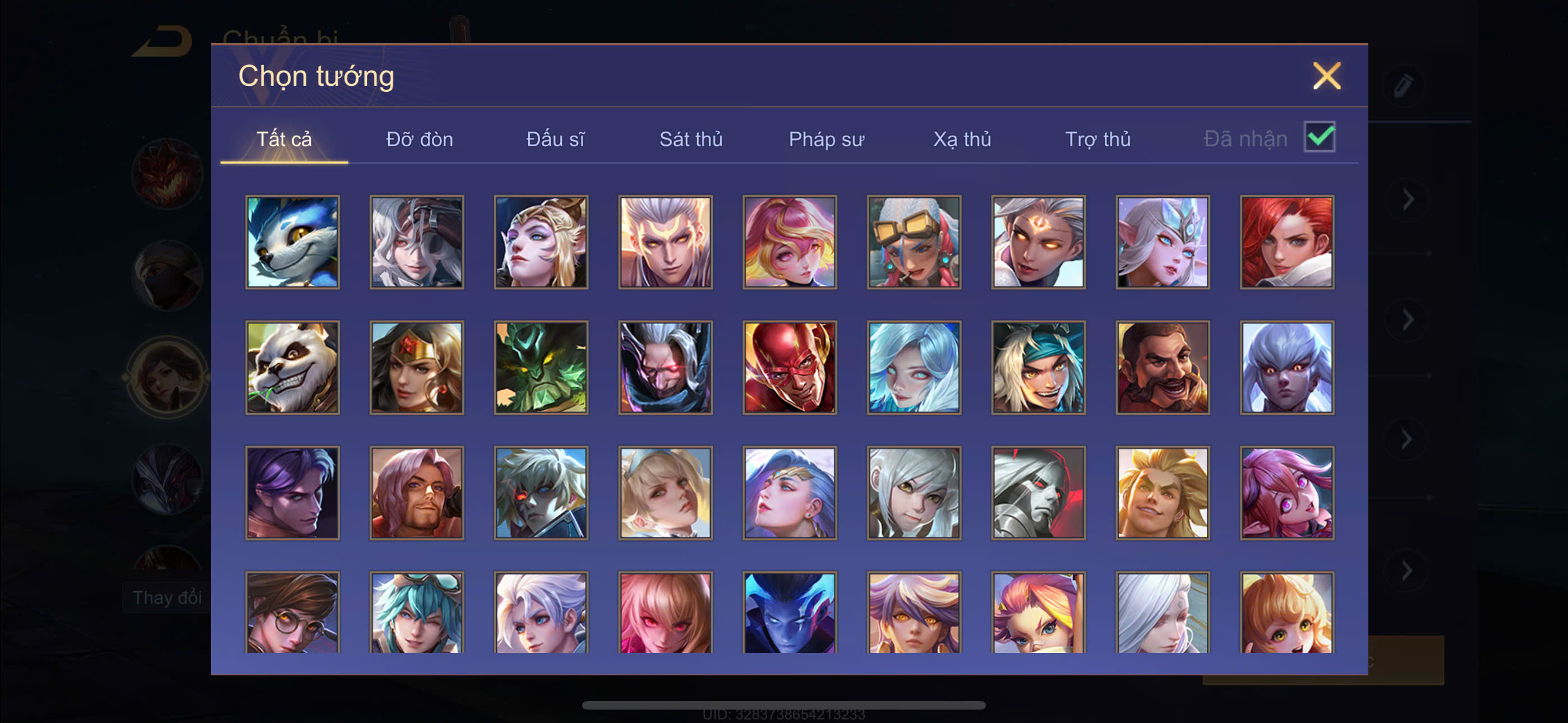The image size is (1568, 723).
Task: Select blonde spiky-haired smiling hero
Action: 1162,492
